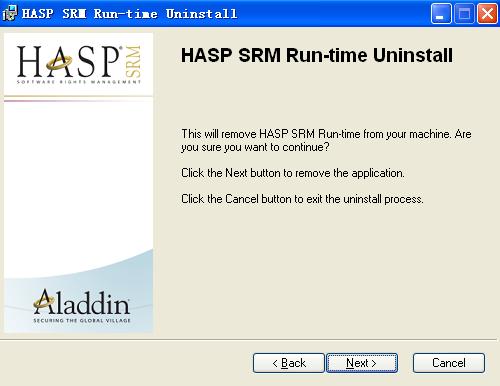Click the Aladdin logo at banner bottom
500x386 pixels.
tap(82, 305)
